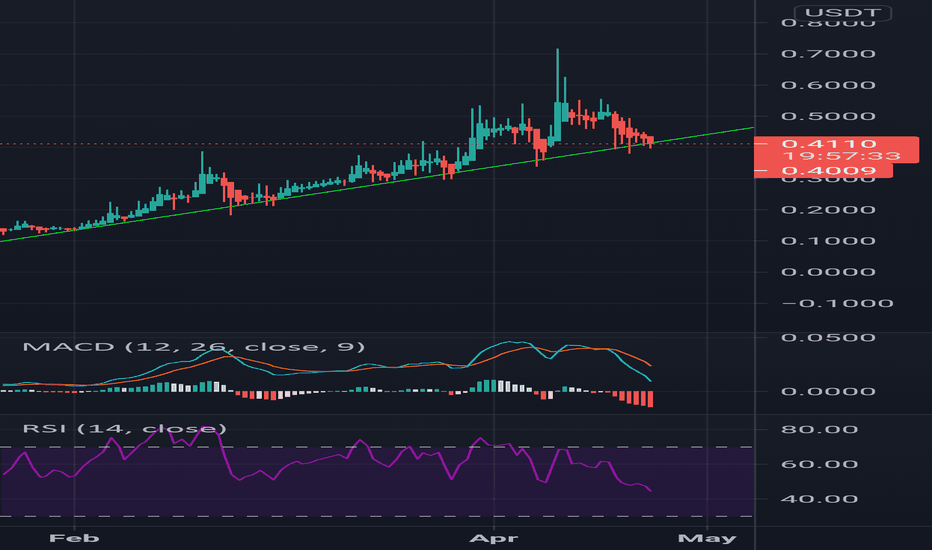Click the 60.00 RSI scale value

click(x=820, y=464)
